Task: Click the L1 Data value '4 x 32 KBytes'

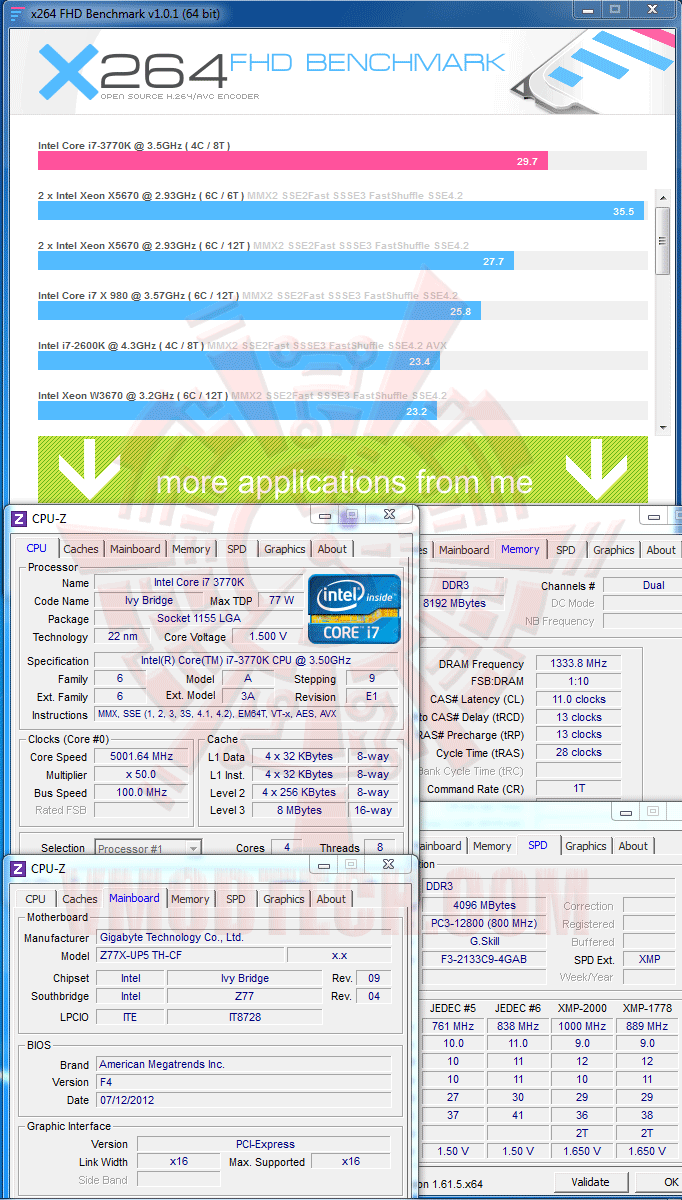Action: point(299,757)
